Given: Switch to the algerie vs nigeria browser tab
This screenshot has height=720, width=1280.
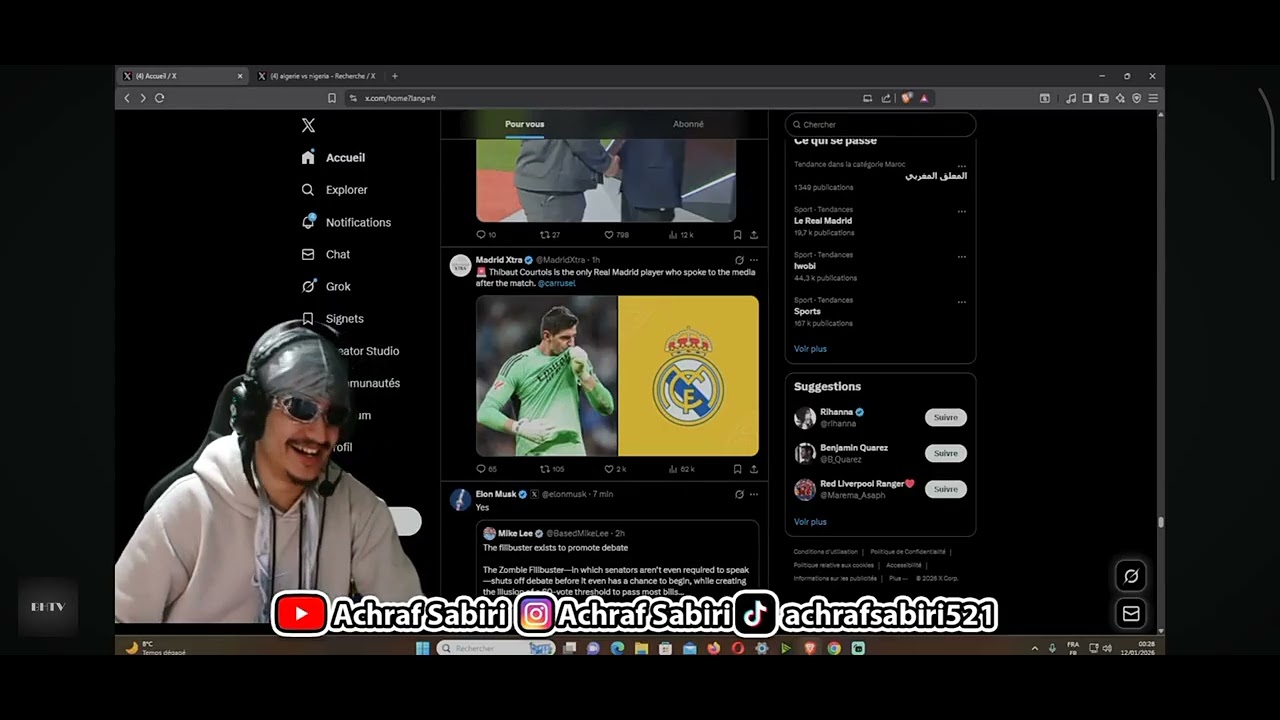Looking at the screenshot, I should [x=317, y=76].
